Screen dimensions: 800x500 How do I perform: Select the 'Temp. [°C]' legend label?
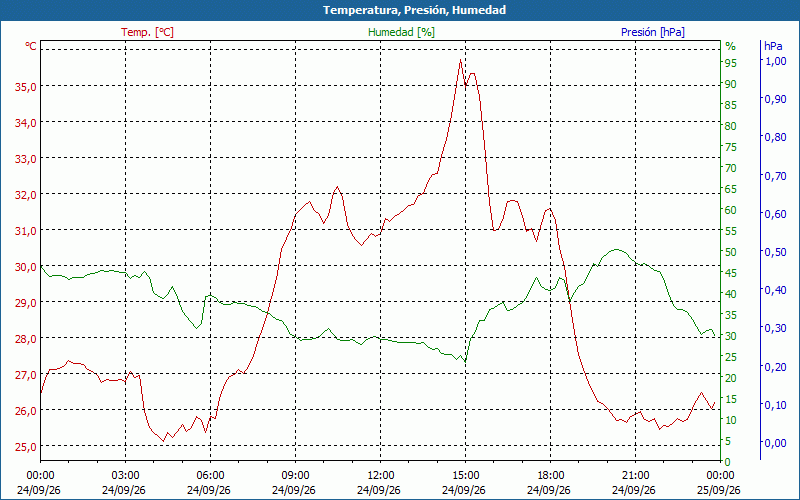point(147,32)
